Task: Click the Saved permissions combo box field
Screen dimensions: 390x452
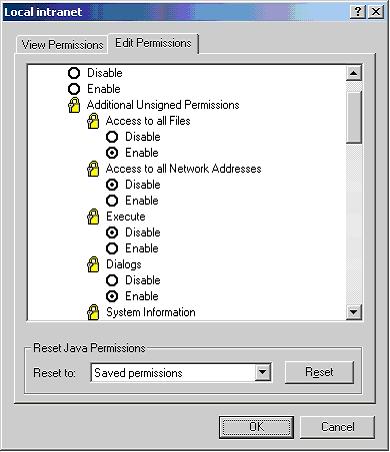Action: pos(181,372)
